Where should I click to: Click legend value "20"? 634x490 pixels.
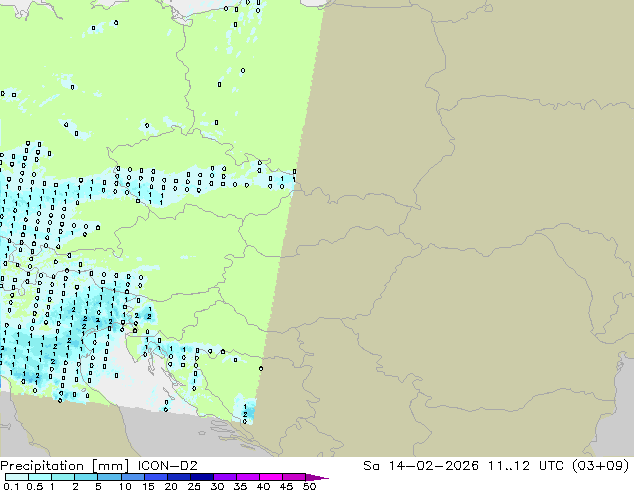tap(171, 486)
